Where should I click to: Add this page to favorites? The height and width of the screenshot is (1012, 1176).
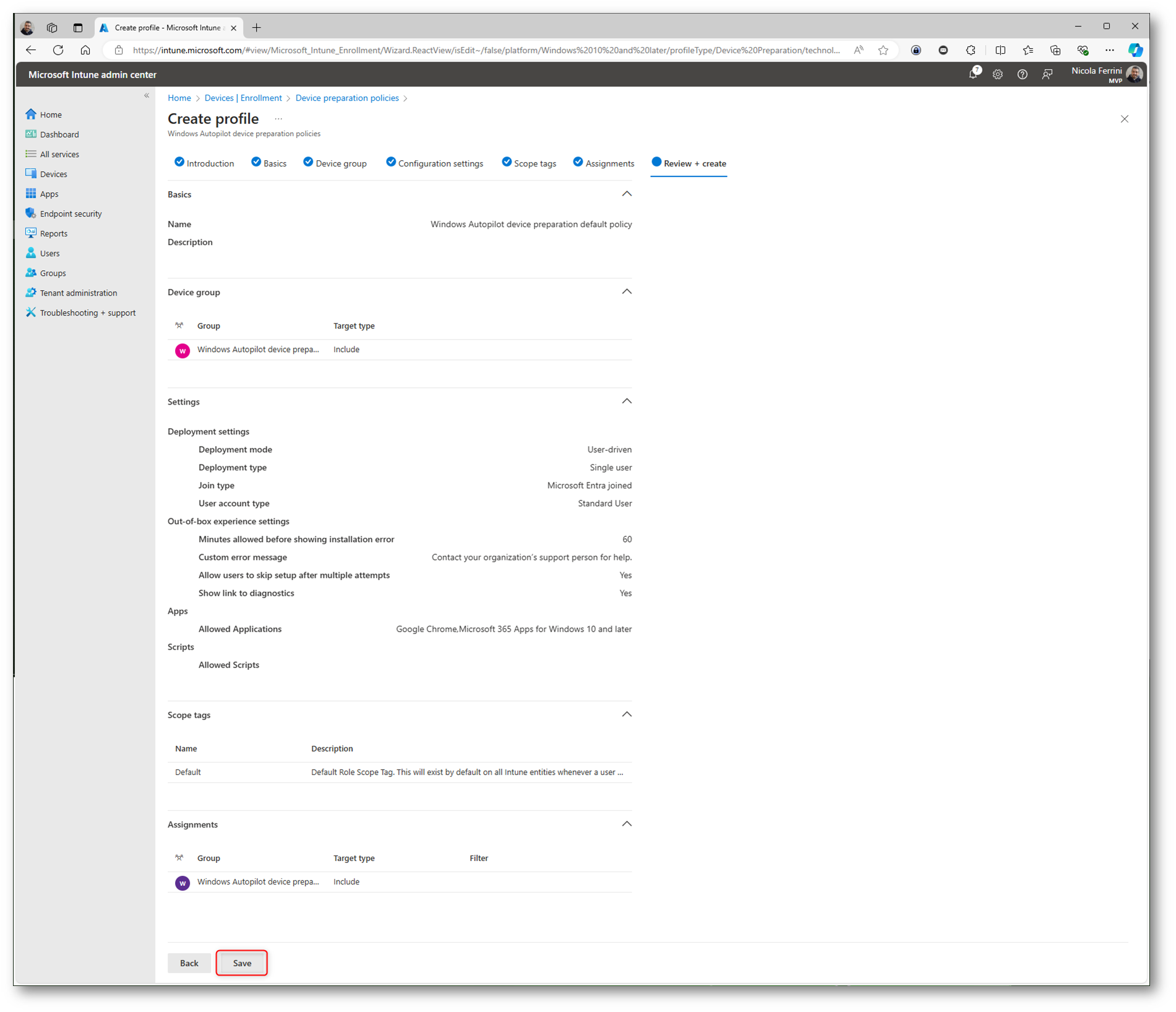click(x=883, y=50)
